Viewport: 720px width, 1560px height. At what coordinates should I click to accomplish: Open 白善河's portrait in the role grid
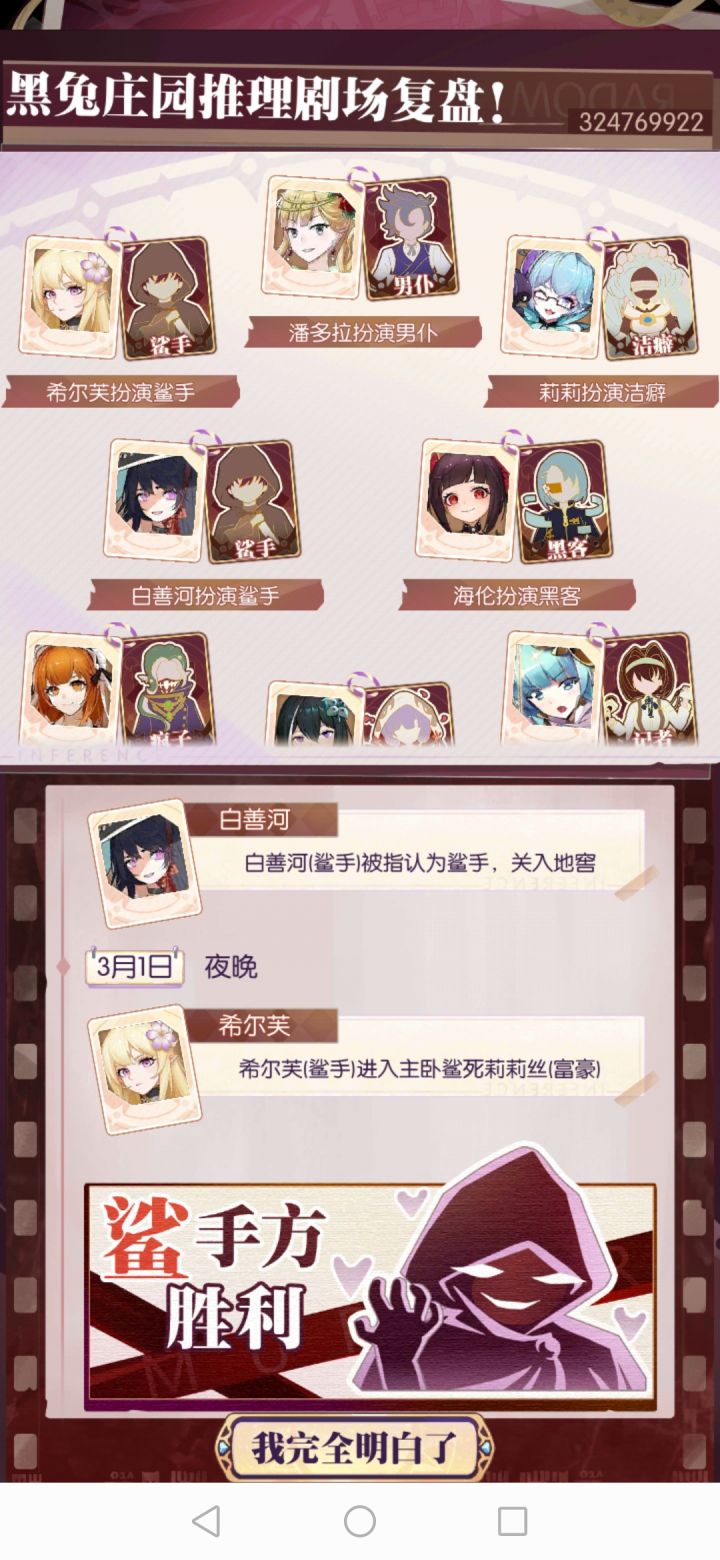(x=154, y=499)
